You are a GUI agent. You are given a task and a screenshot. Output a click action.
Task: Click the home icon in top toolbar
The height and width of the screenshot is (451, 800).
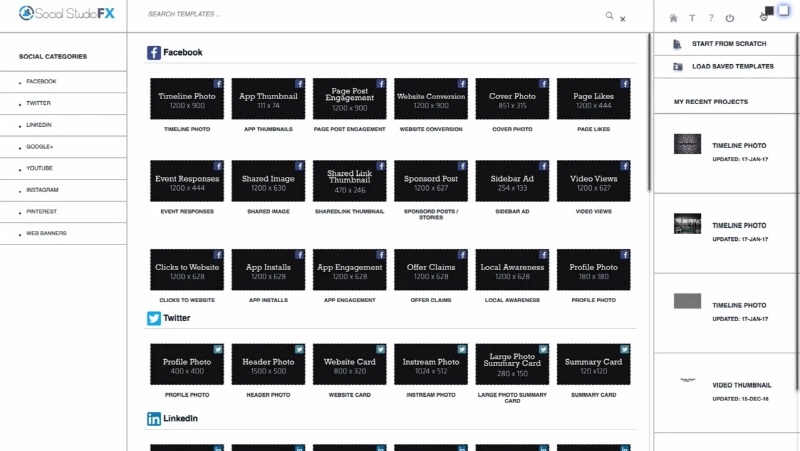(x=673, y=18)
